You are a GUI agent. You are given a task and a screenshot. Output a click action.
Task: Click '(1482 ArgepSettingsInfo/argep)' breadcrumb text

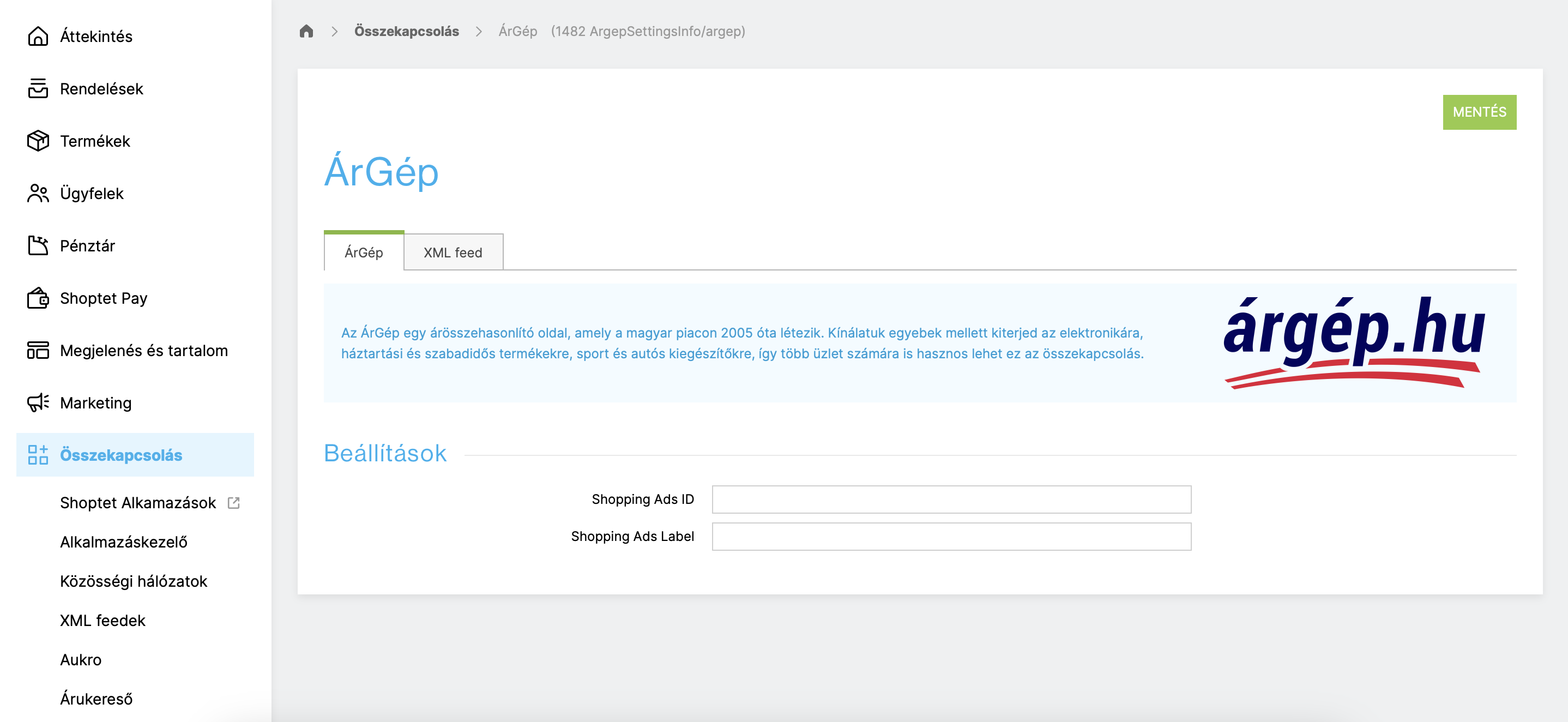[x=648, y=31]
